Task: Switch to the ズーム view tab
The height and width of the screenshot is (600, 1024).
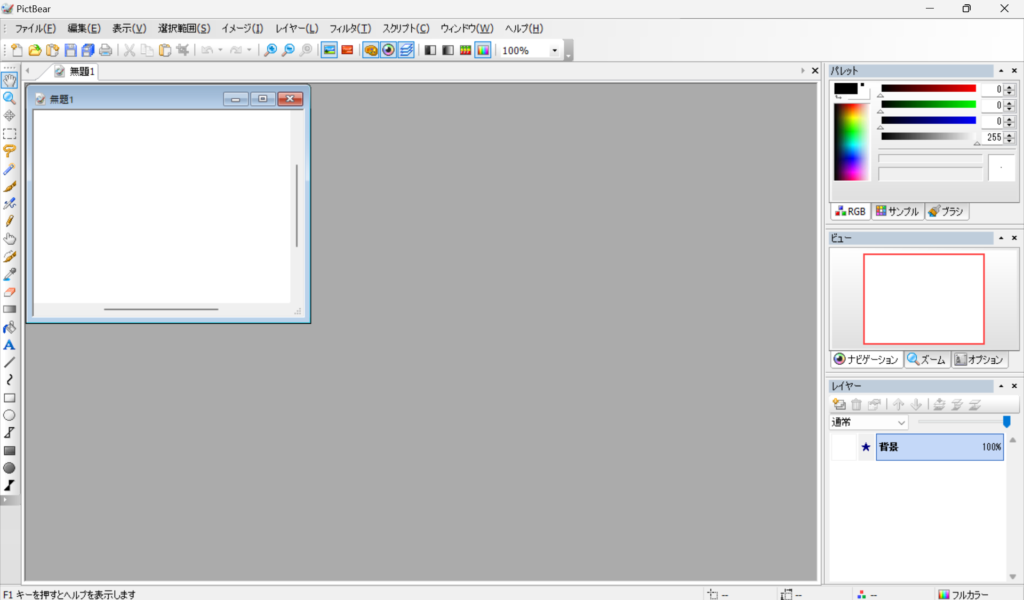Action: [926, 360]
